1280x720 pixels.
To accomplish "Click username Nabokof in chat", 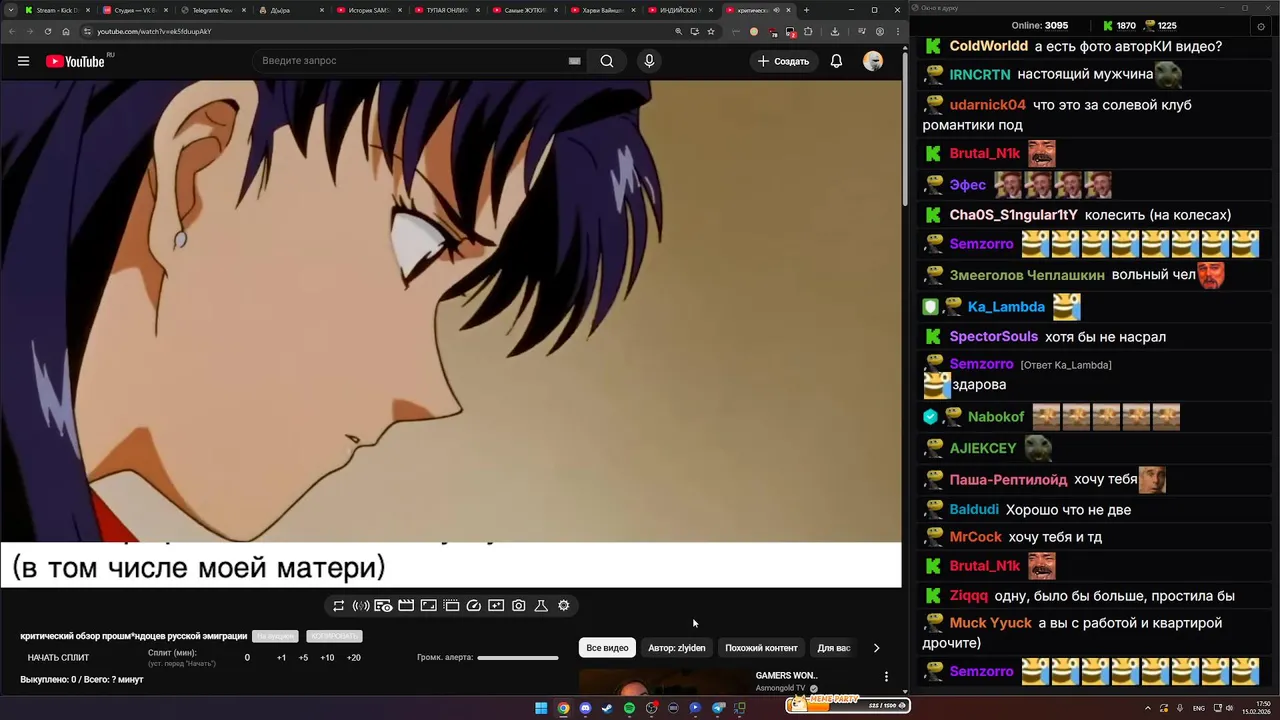I will click(x=995, y=417).
